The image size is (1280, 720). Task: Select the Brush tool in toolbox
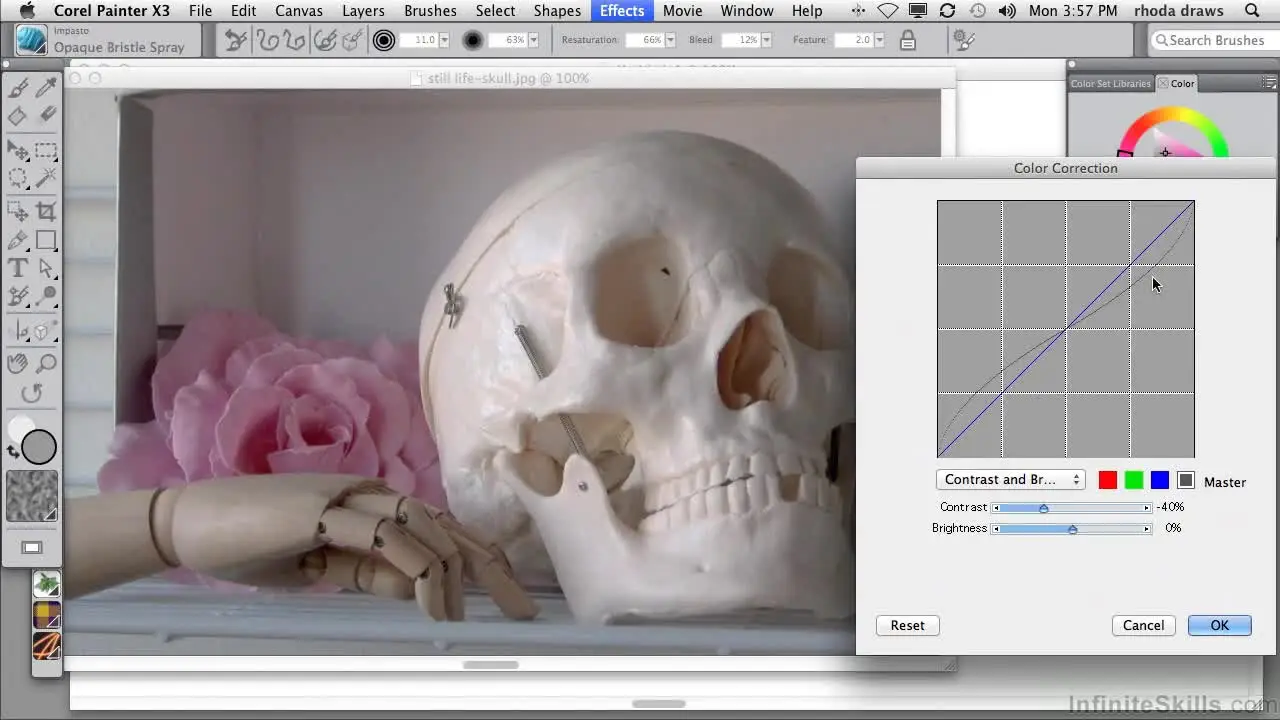pos(18,89)
